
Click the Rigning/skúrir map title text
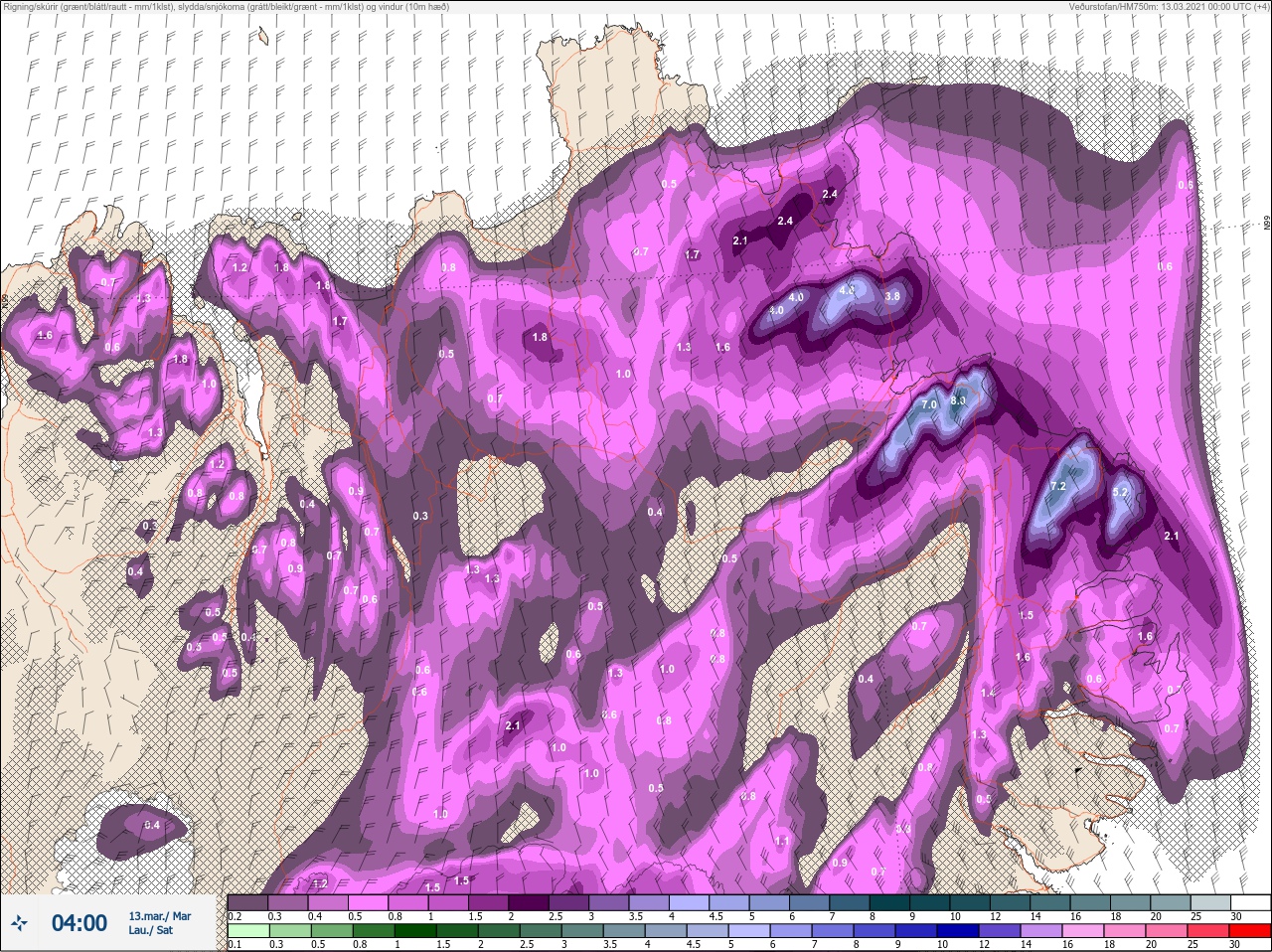point(226,7)
